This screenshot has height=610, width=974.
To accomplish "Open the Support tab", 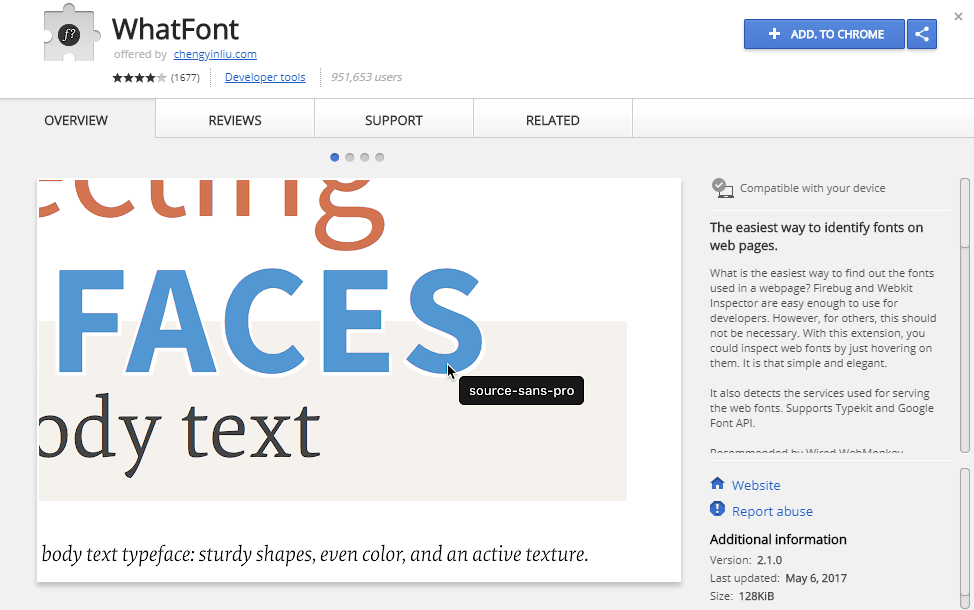I will tap(393, 120).
